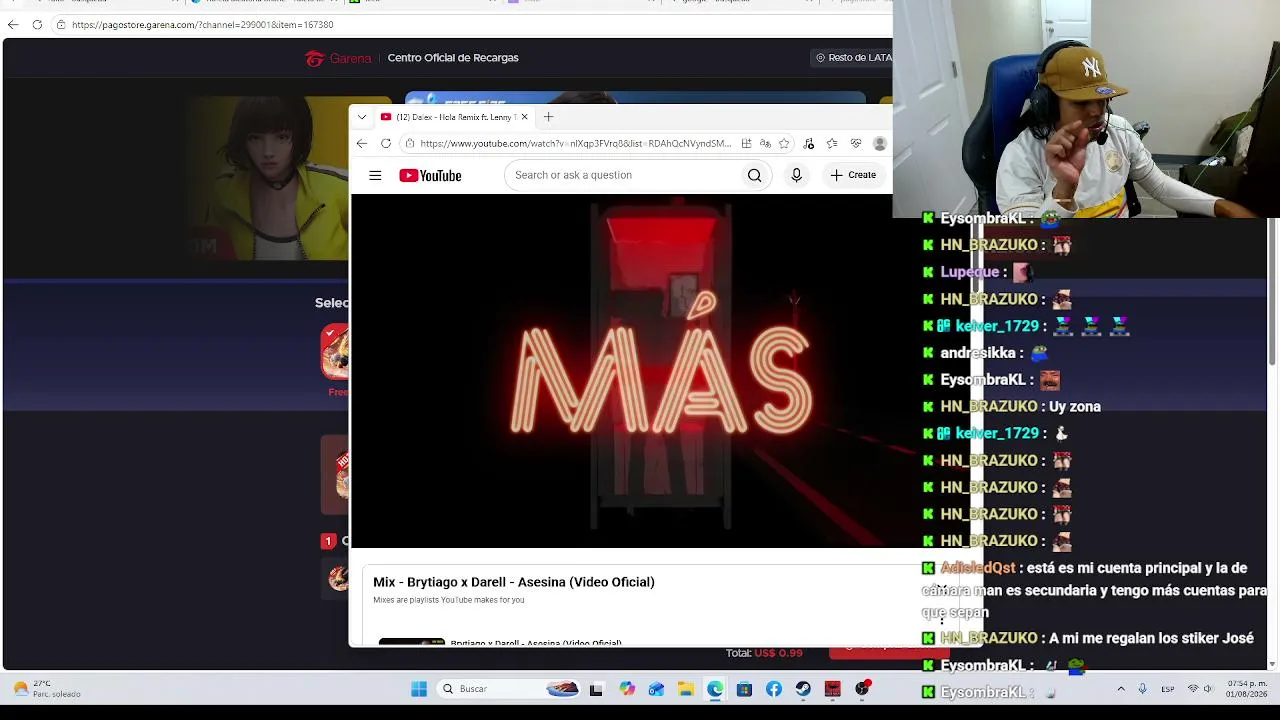Open the taskbar clock showing 07:54 p. m.
Screen dimensions: 1280x720
click(x=1247, y=689)
